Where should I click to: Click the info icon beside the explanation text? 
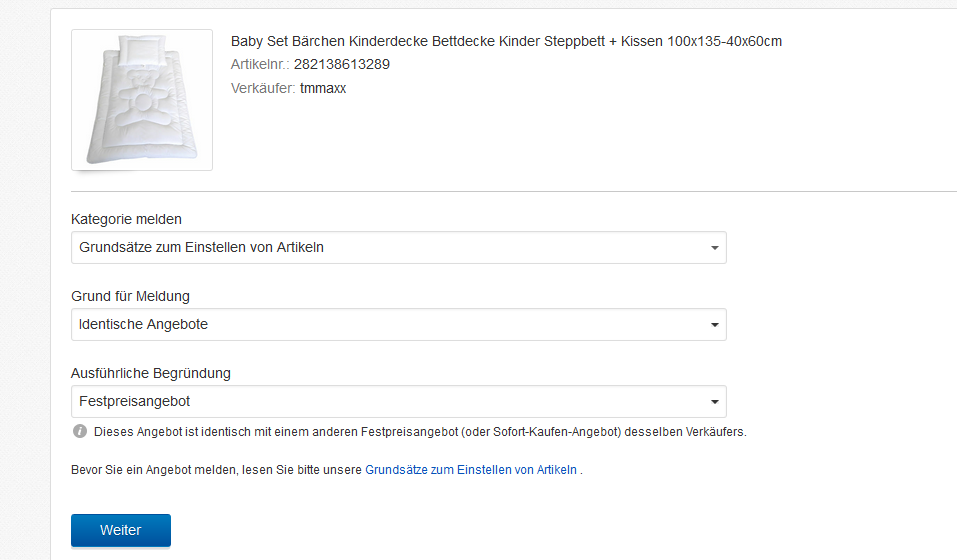(79, 432)
